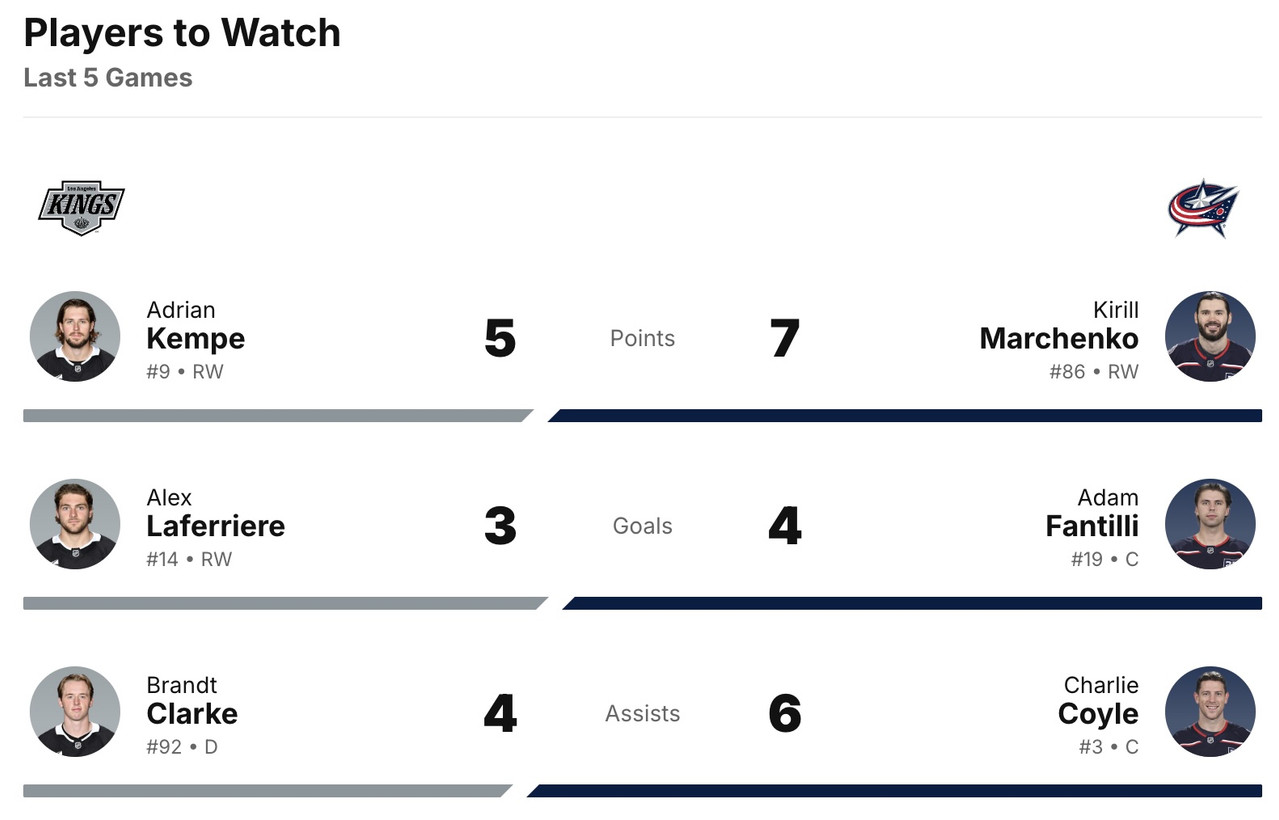Click the Players to Watch heading
The height and width of the screenshot is (820, 1279).
coord(182,33)
